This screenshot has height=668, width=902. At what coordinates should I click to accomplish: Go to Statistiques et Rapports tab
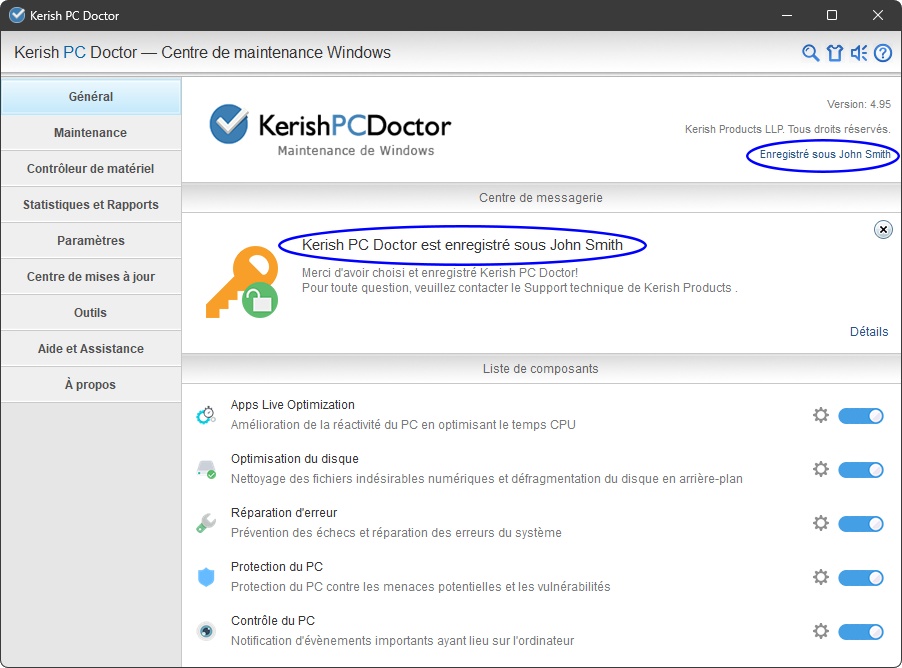[x=90, y=205]
